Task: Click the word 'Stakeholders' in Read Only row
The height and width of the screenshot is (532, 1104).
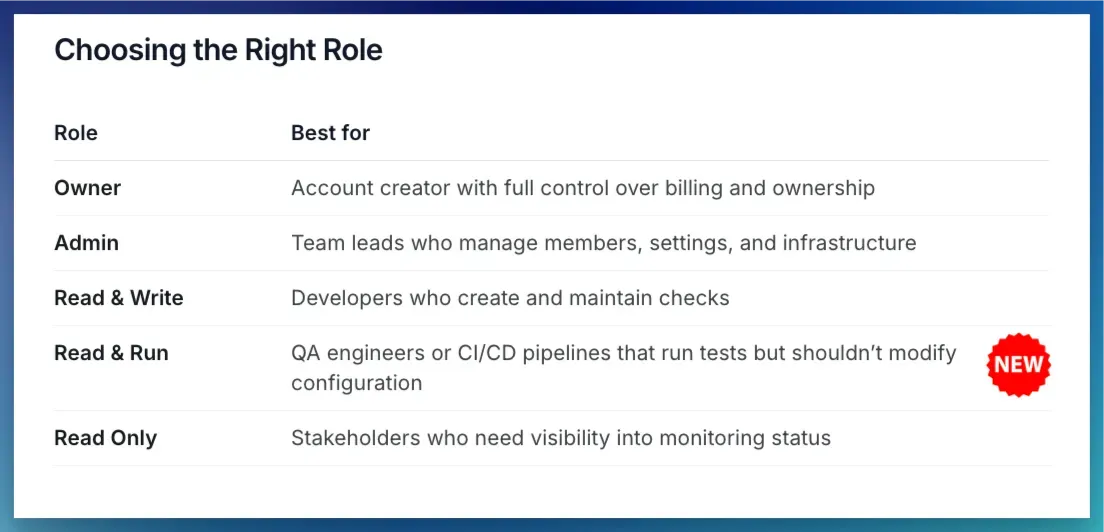Action: point(351,438)
